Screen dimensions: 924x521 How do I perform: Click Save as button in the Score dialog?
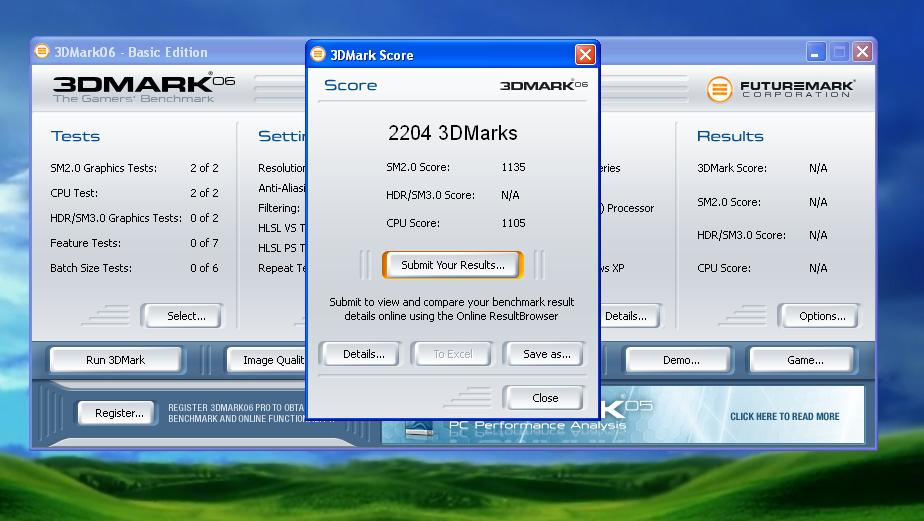[x=546, y=354]
